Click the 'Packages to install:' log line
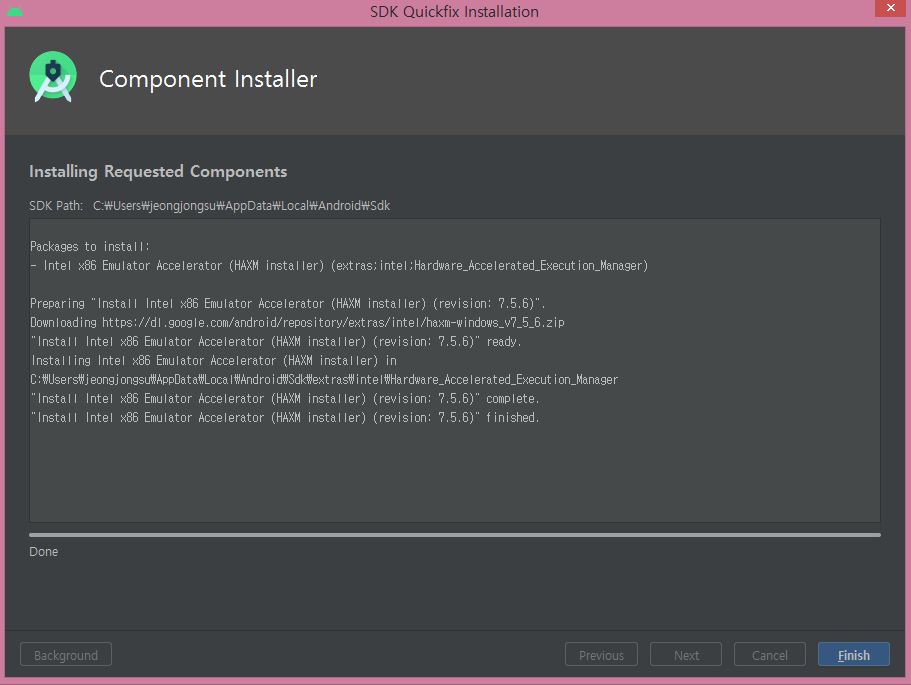 pos(90,246)
